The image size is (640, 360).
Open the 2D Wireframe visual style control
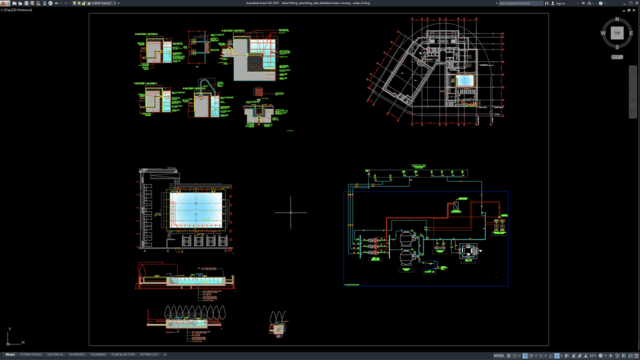(22, 9)
